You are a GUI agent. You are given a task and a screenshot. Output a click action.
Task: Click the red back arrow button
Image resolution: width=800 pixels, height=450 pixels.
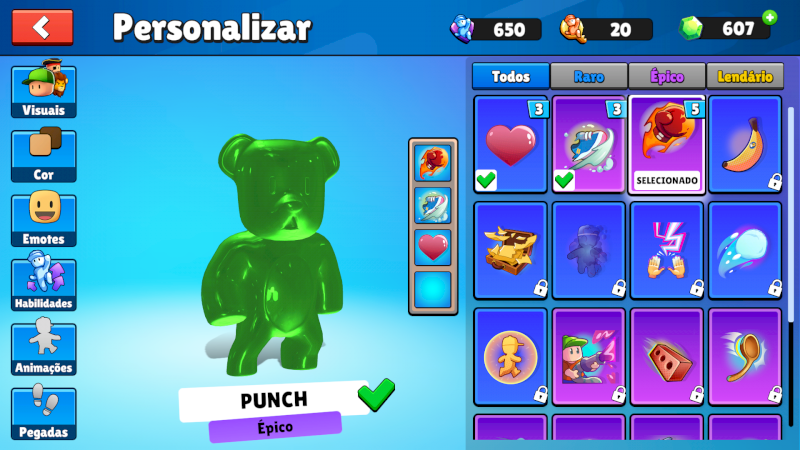(42, 28)
